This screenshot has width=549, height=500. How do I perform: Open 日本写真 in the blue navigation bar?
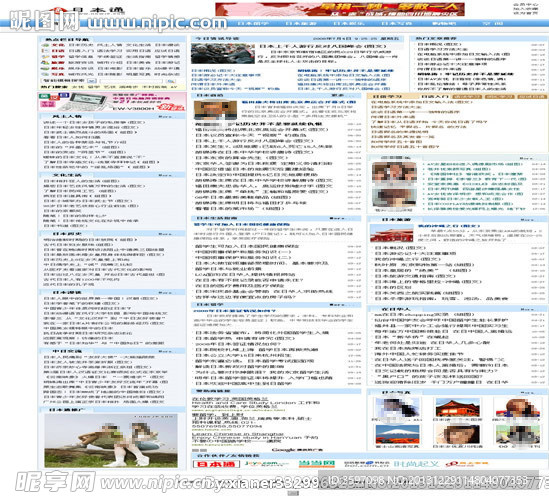[396, 23]
